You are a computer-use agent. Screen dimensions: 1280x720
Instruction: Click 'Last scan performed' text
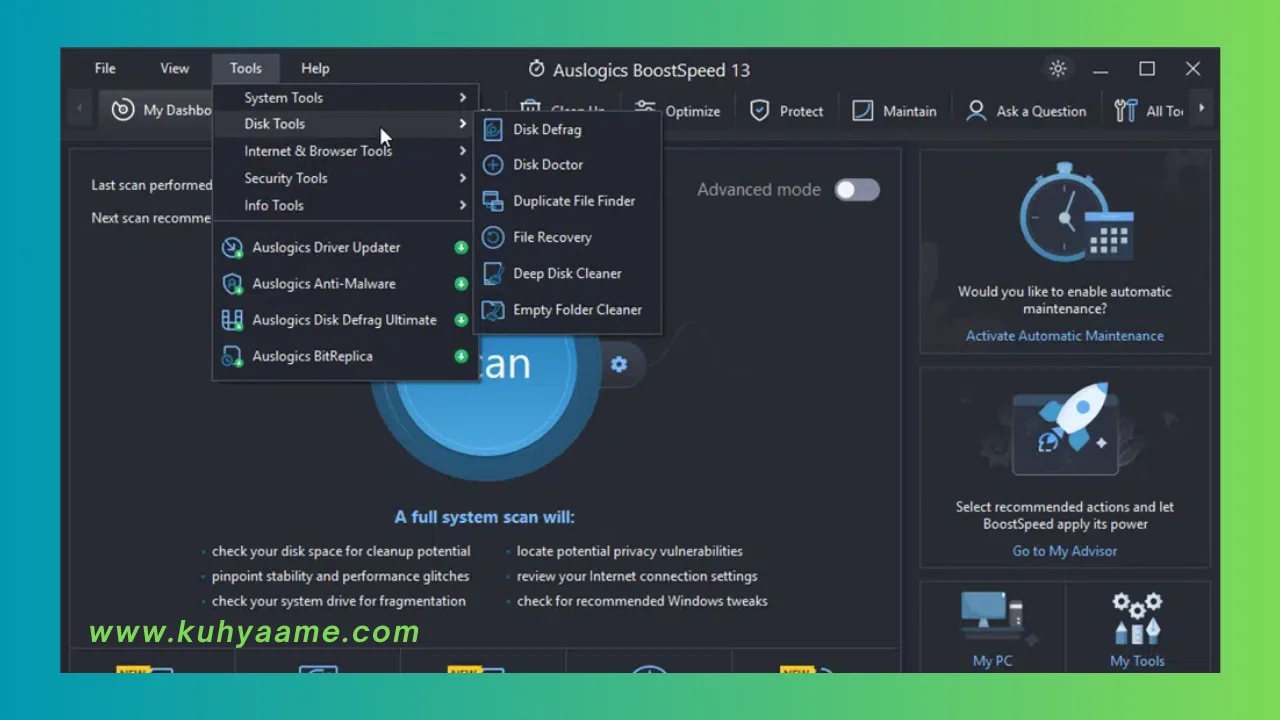point(151,185)
